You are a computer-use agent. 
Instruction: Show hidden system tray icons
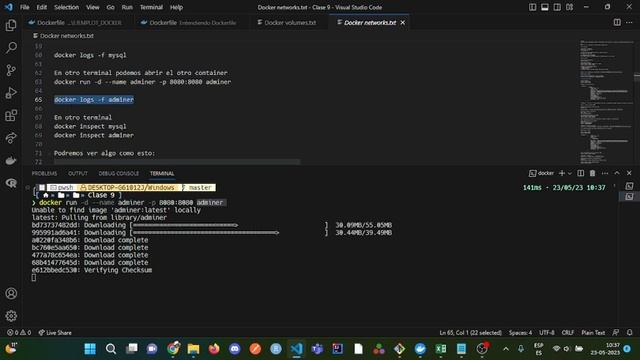[506, 349]
